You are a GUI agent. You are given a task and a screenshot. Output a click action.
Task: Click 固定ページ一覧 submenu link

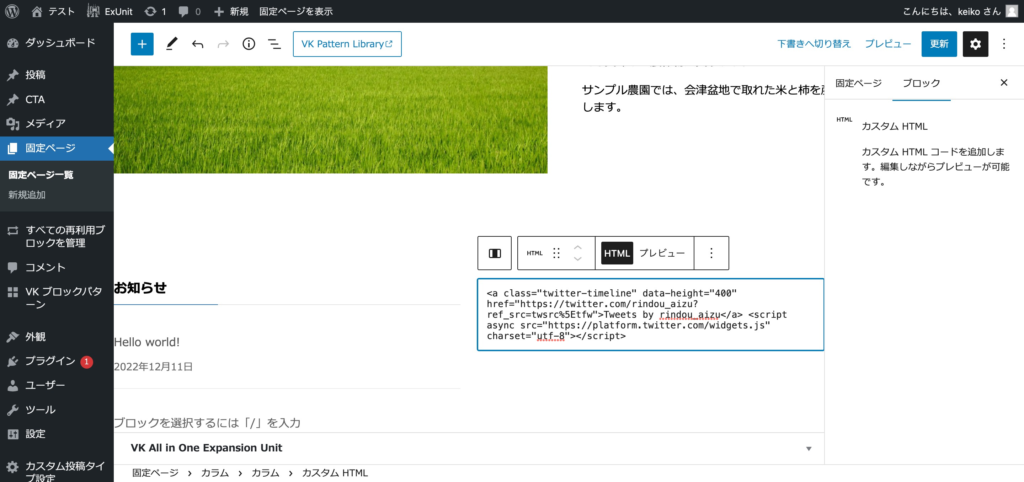[40, 174]
